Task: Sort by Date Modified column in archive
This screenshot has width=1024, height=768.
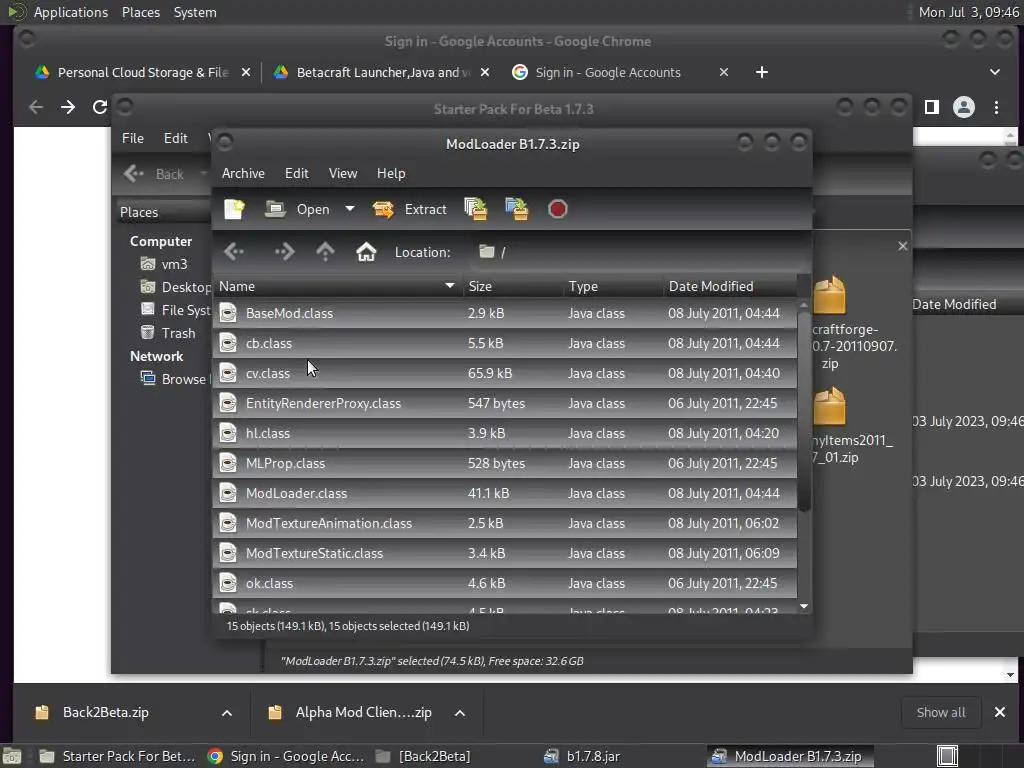Action: [730, 286]
